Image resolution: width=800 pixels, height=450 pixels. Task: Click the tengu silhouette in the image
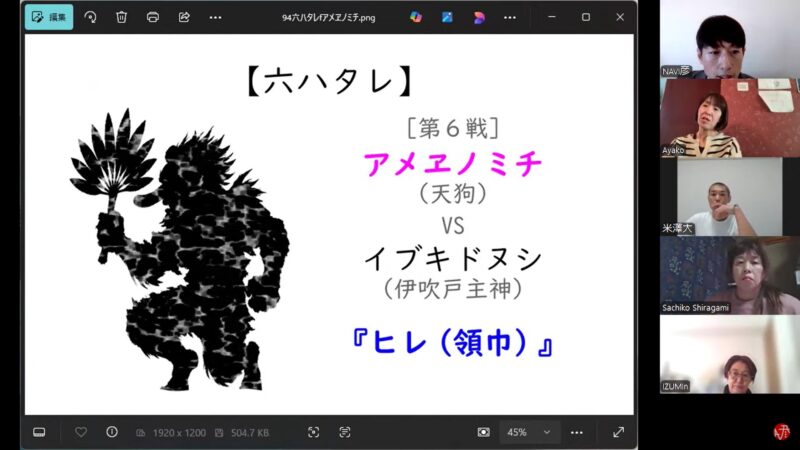click(180, 250)
